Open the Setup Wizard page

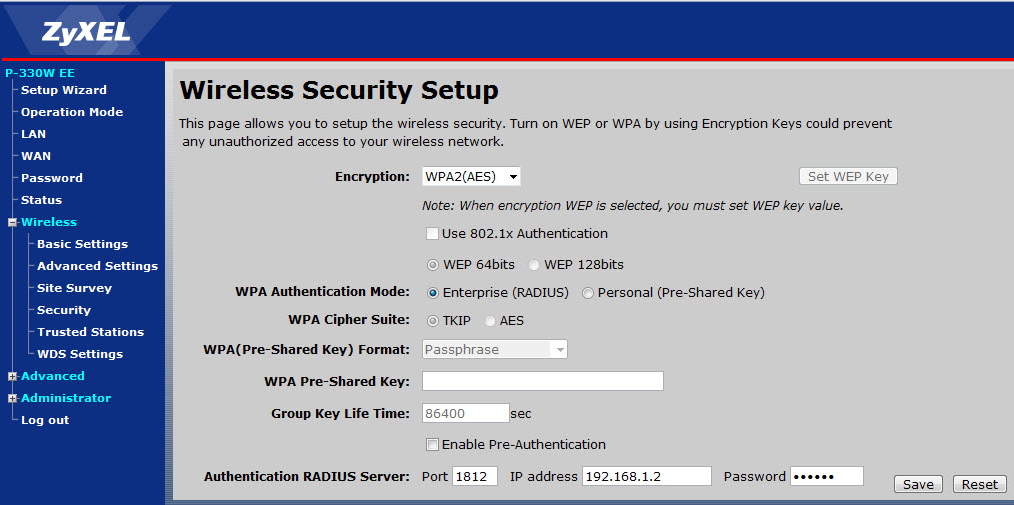tap(63, 90)
